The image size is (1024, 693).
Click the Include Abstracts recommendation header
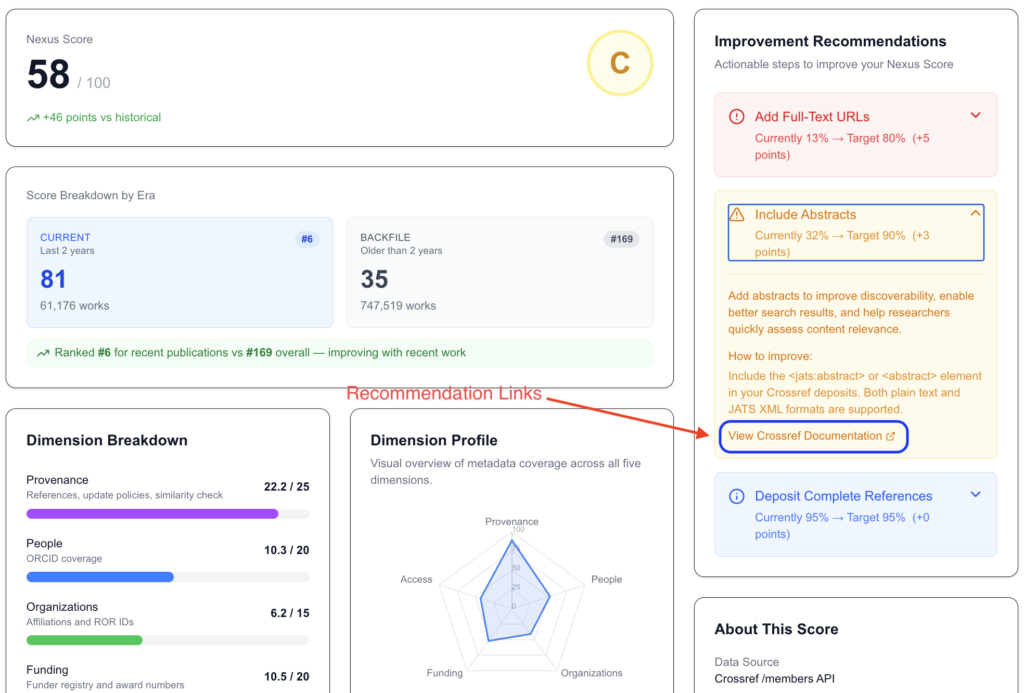pyautogui.click(x=856, y=233)
